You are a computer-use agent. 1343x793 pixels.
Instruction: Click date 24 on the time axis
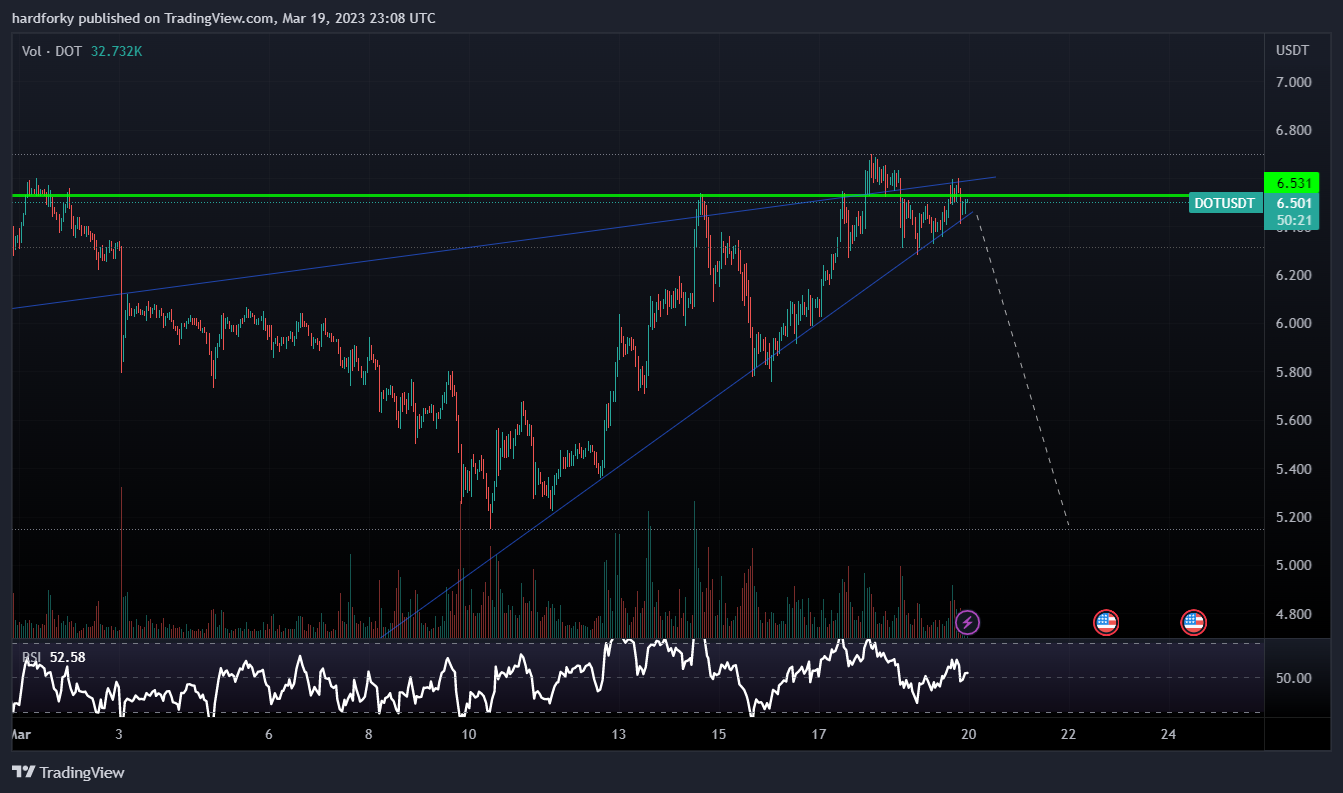click(x=1168, y=734)
